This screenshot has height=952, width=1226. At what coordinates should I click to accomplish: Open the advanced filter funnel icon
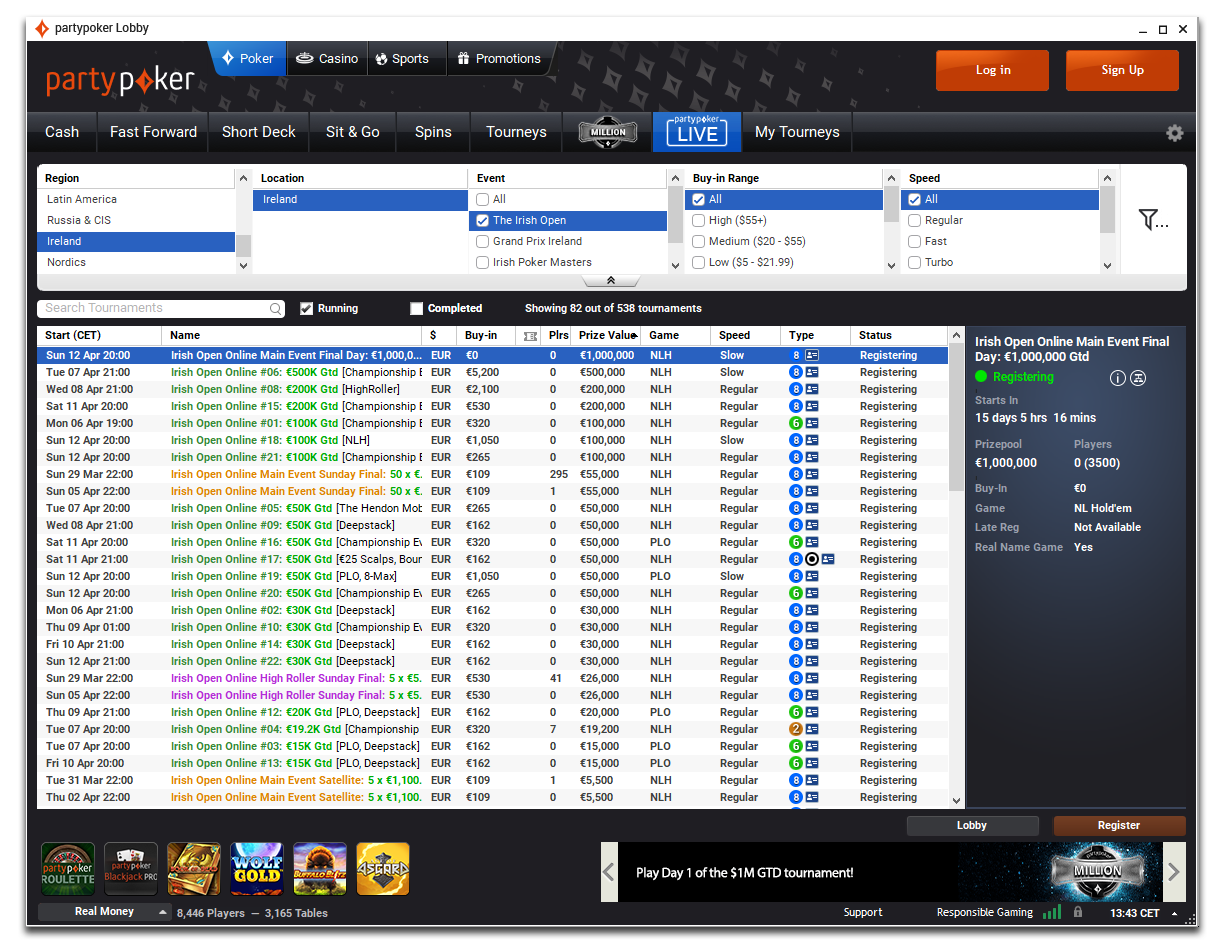(1153, 220)
